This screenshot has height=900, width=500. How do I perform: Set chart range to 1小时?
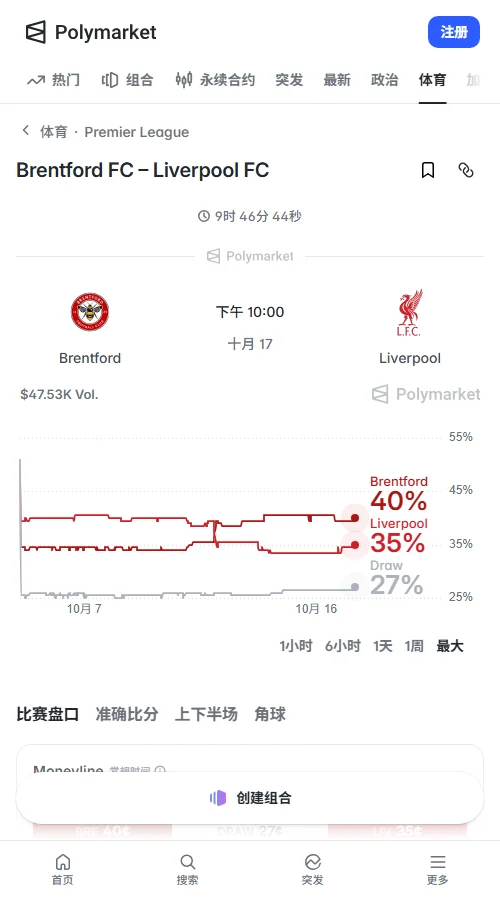(x=296, y=646)
